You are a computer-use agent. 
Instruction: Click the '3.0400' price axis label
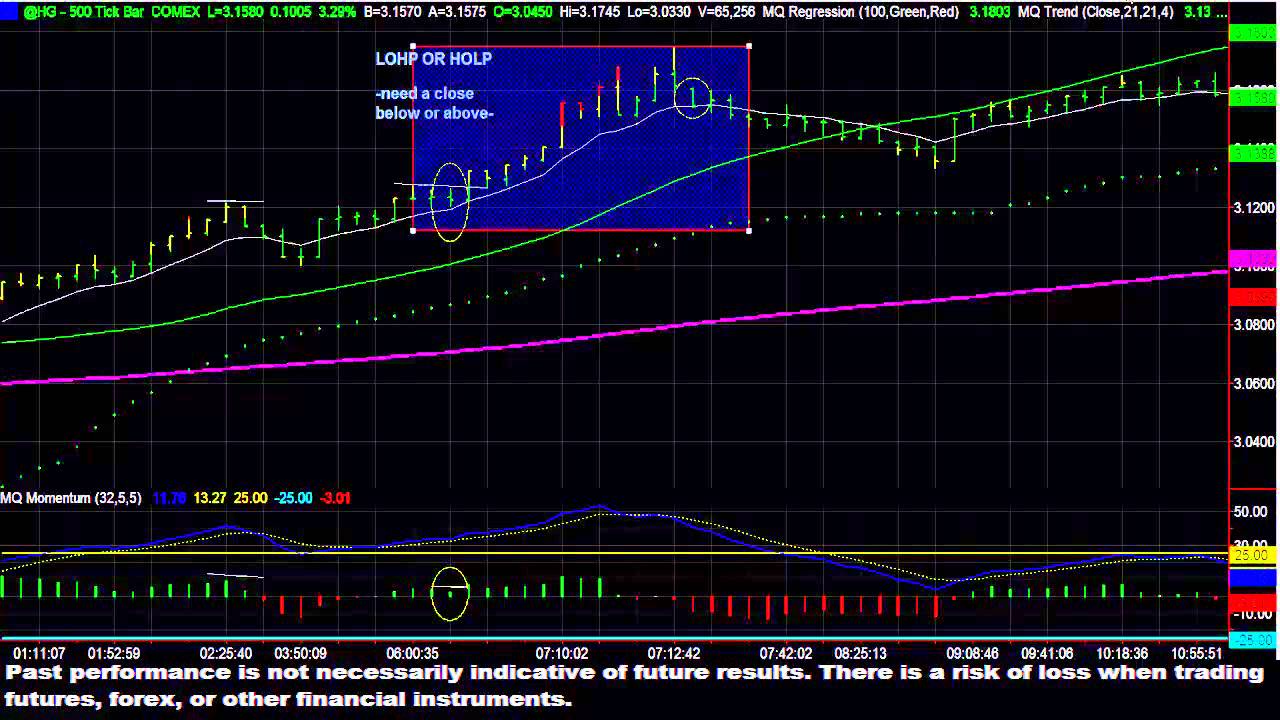pyautogui.click(x=1253, y=442)
